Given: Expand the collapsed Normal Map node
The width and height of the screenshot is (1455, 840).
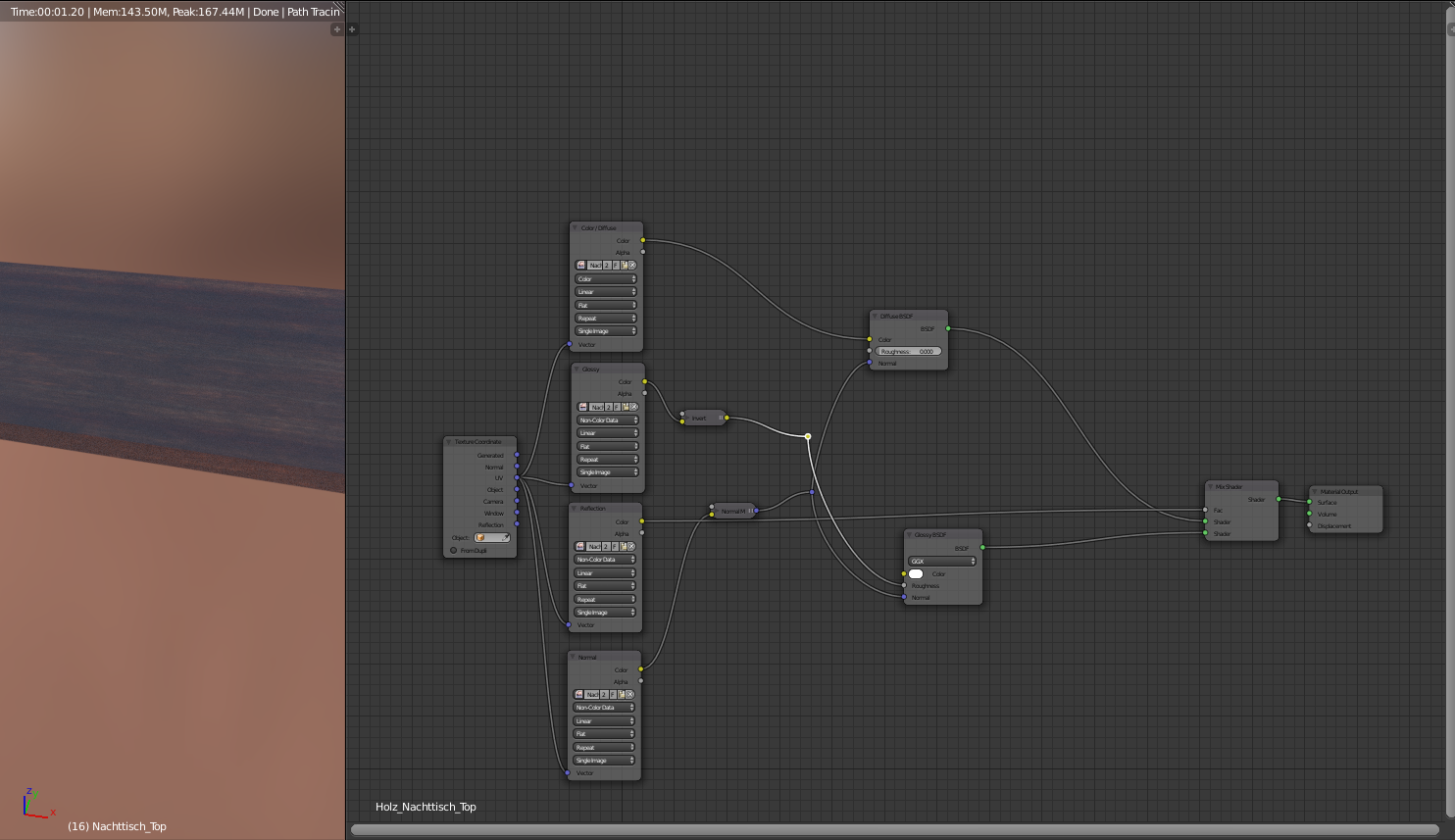Looking at the screenshot, I should [716, 511].
